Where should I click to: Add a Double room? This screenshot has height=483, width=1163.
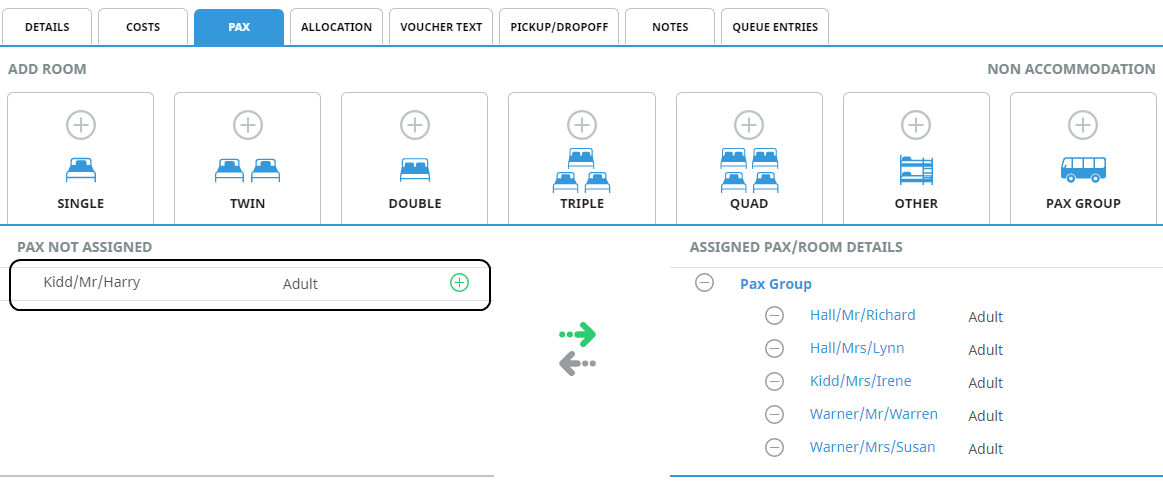[415, 125]
